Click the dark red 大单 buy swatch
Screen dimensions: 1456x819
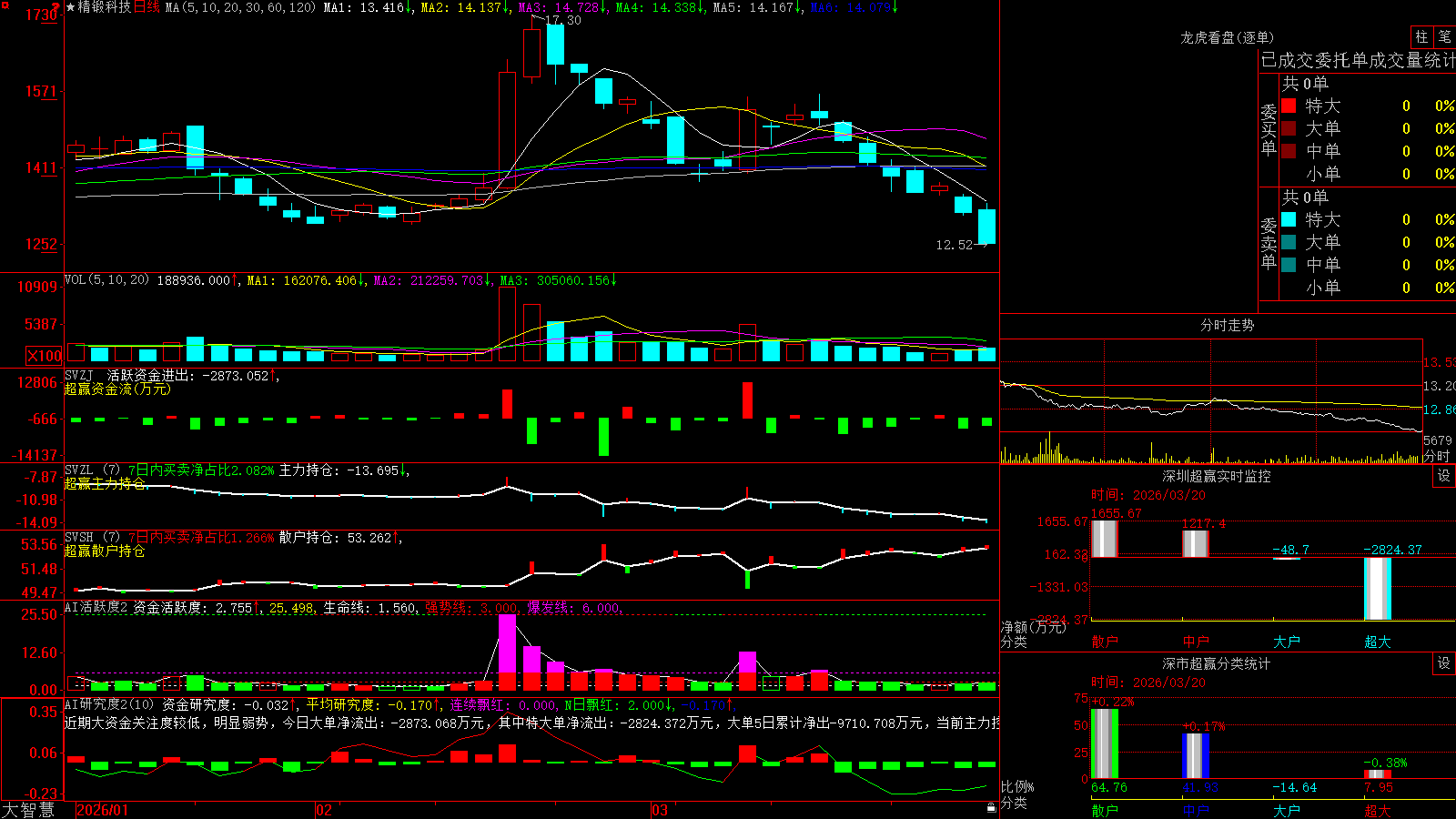click(1289, 128)
